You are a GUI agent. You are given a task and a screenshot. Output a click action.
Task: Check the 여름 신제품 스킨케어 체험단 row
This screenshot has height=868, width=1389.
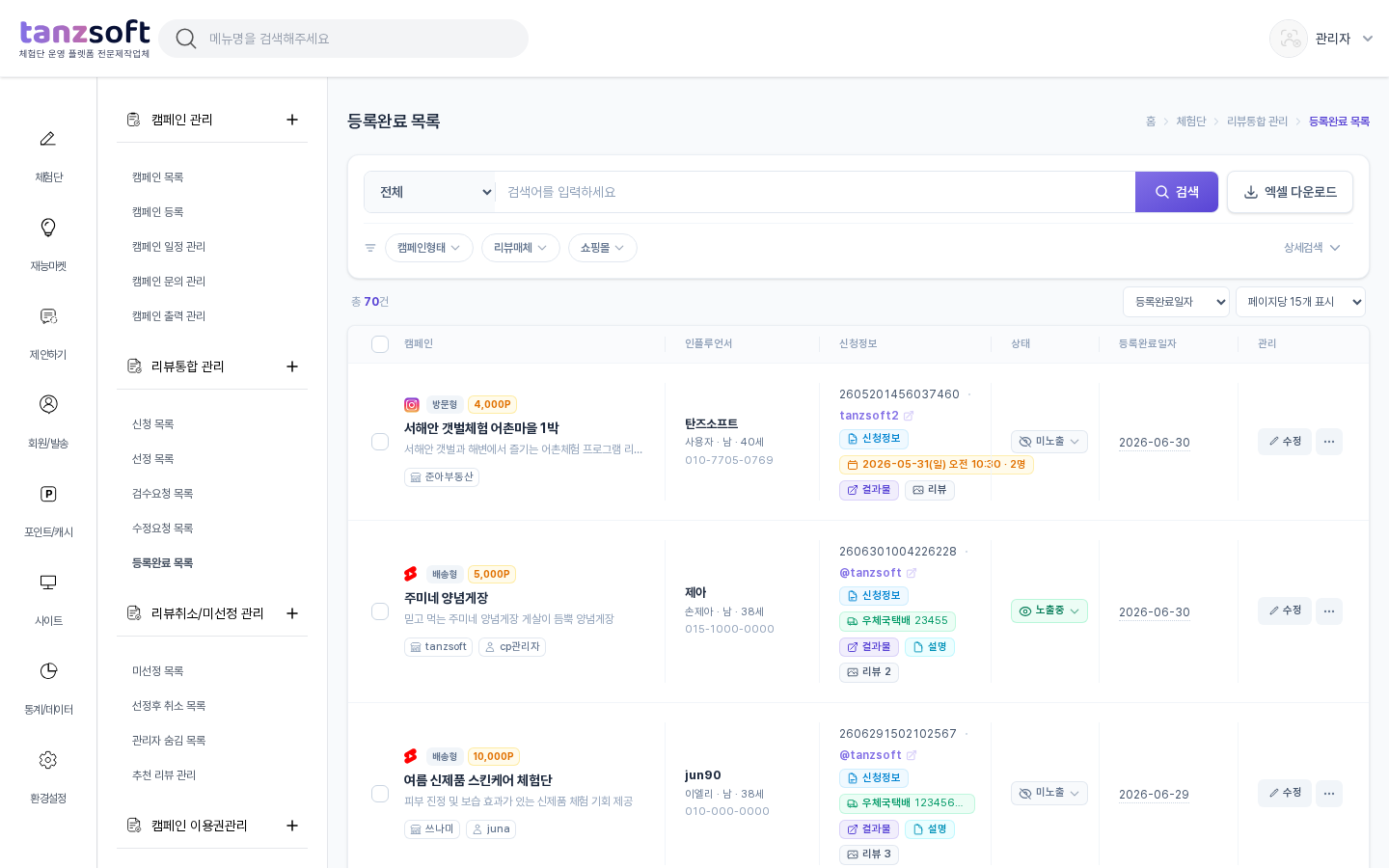click(x=380, y=794)
